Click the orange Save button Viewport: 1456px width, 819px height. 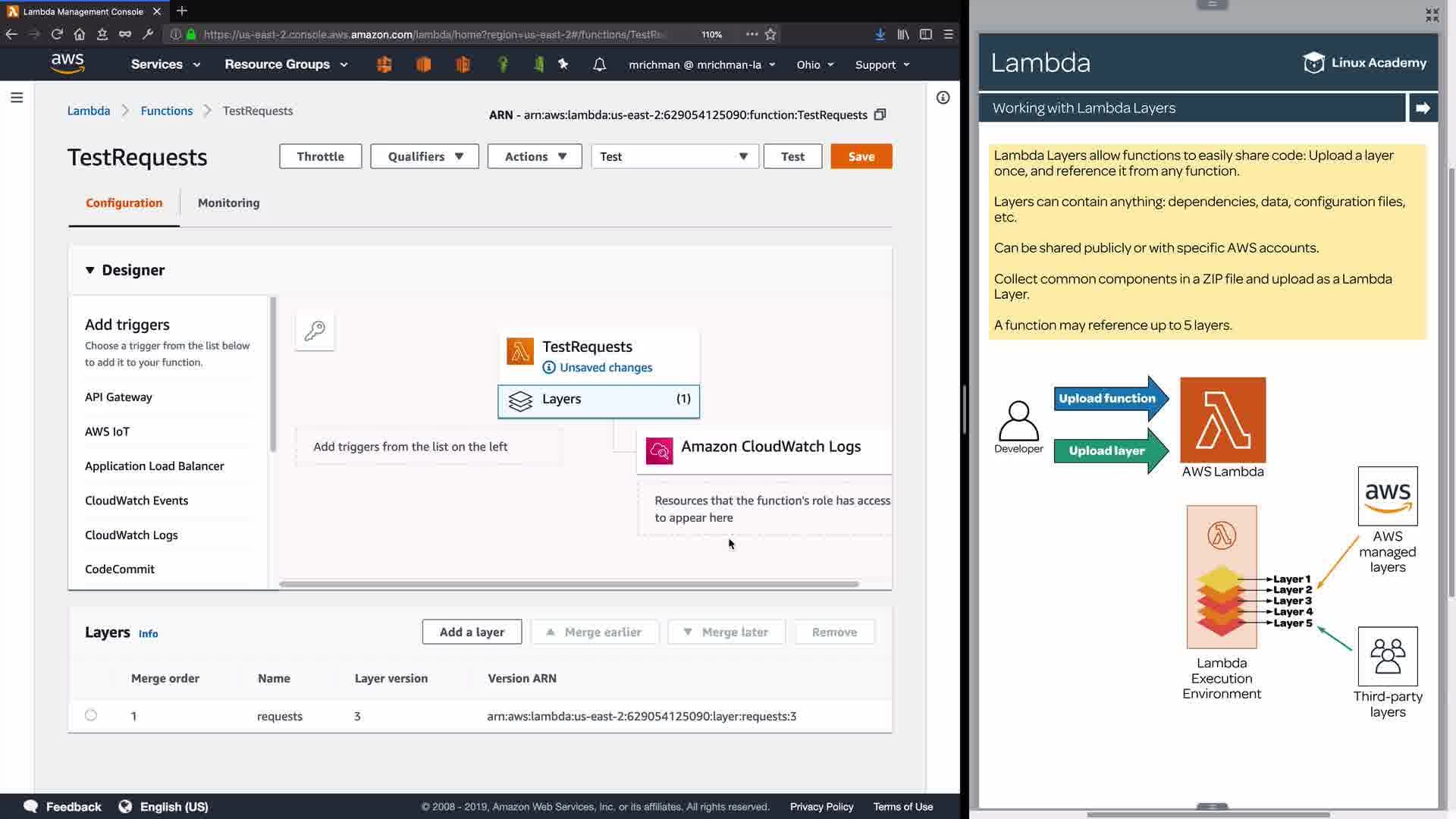(861, 156)
